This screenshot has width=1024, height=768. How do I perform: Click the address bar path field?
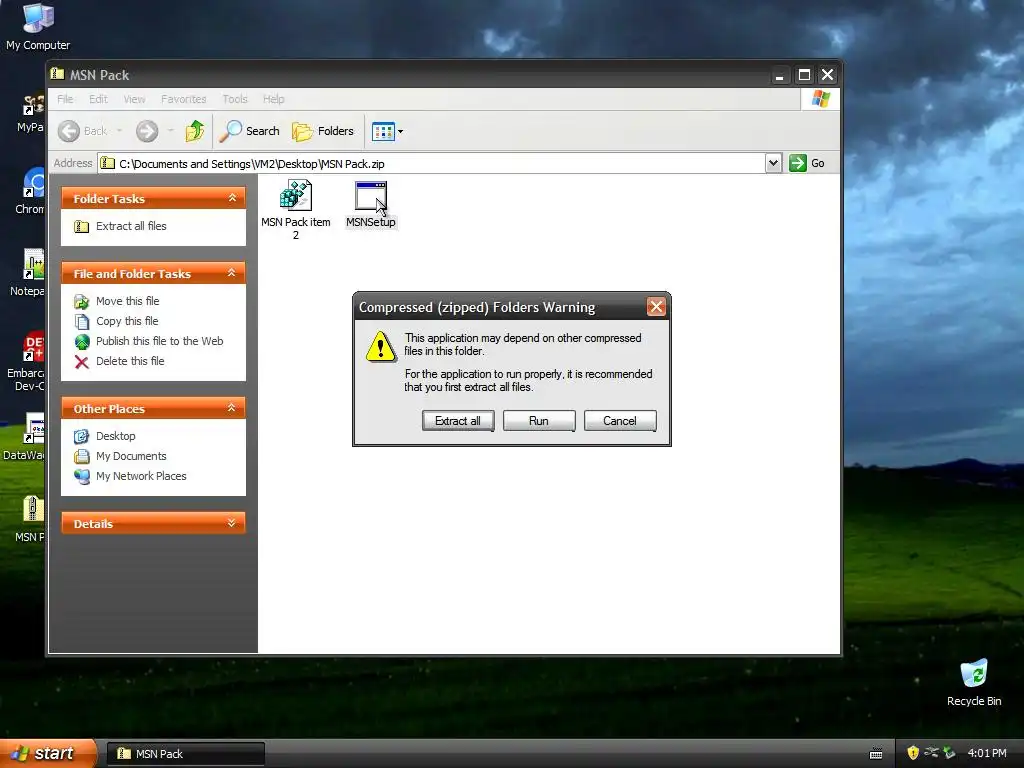click(x=432, y=163)
